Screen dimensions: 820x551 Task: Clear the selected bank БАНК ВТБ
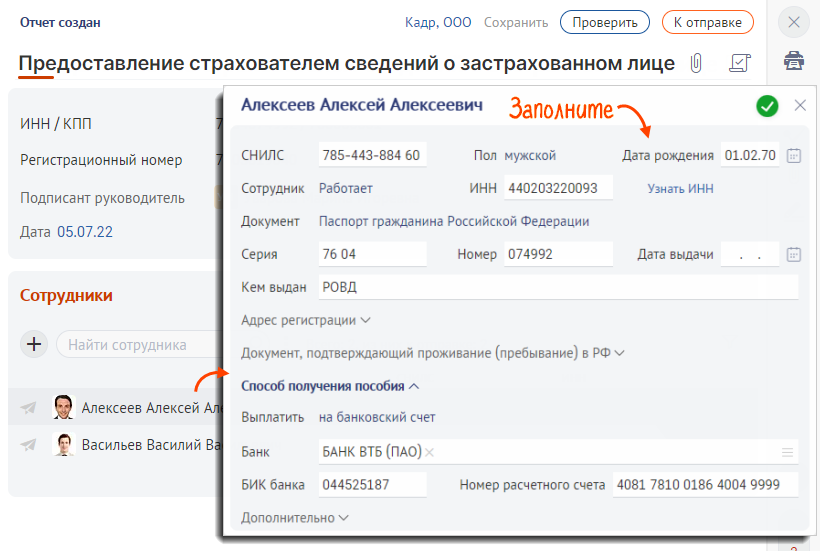pos(430,453)
